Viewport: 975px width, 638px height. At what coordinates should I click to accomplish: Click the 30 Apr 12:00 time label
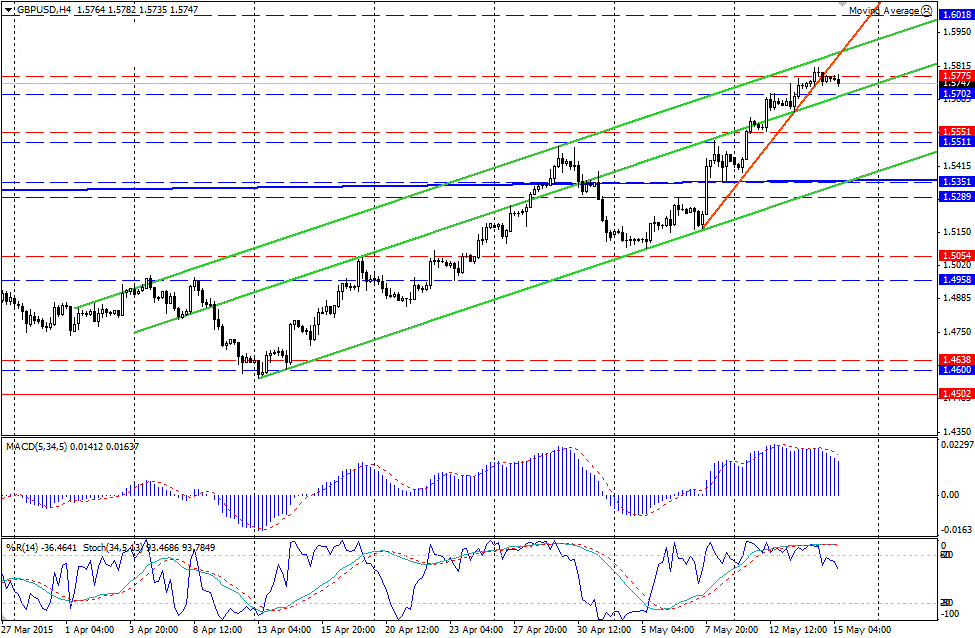604,629
